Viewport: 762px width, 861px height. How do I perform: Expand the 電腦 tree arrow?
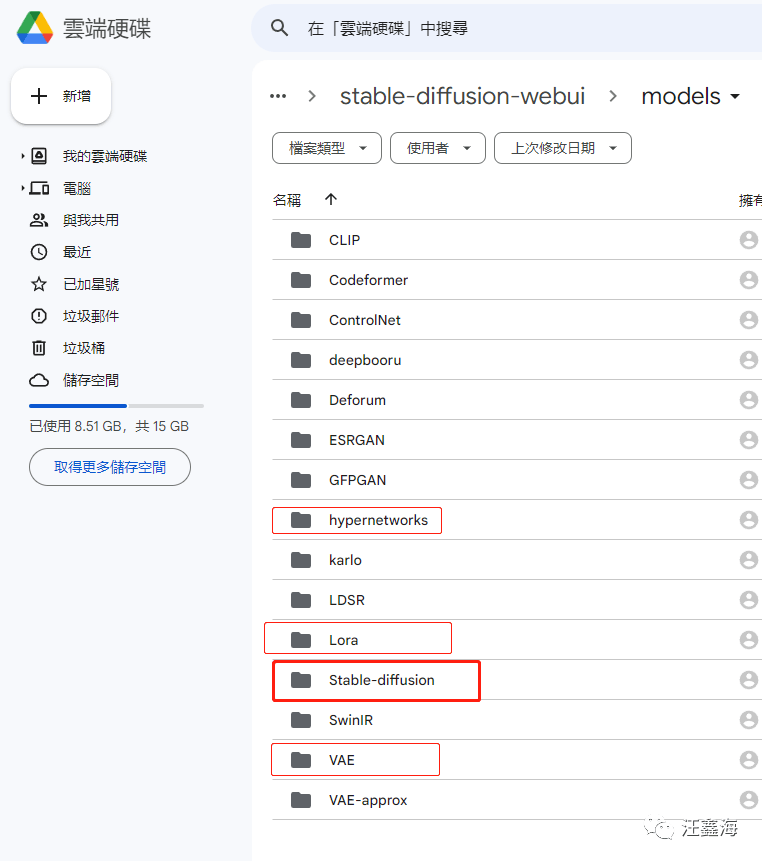point(23,188)
